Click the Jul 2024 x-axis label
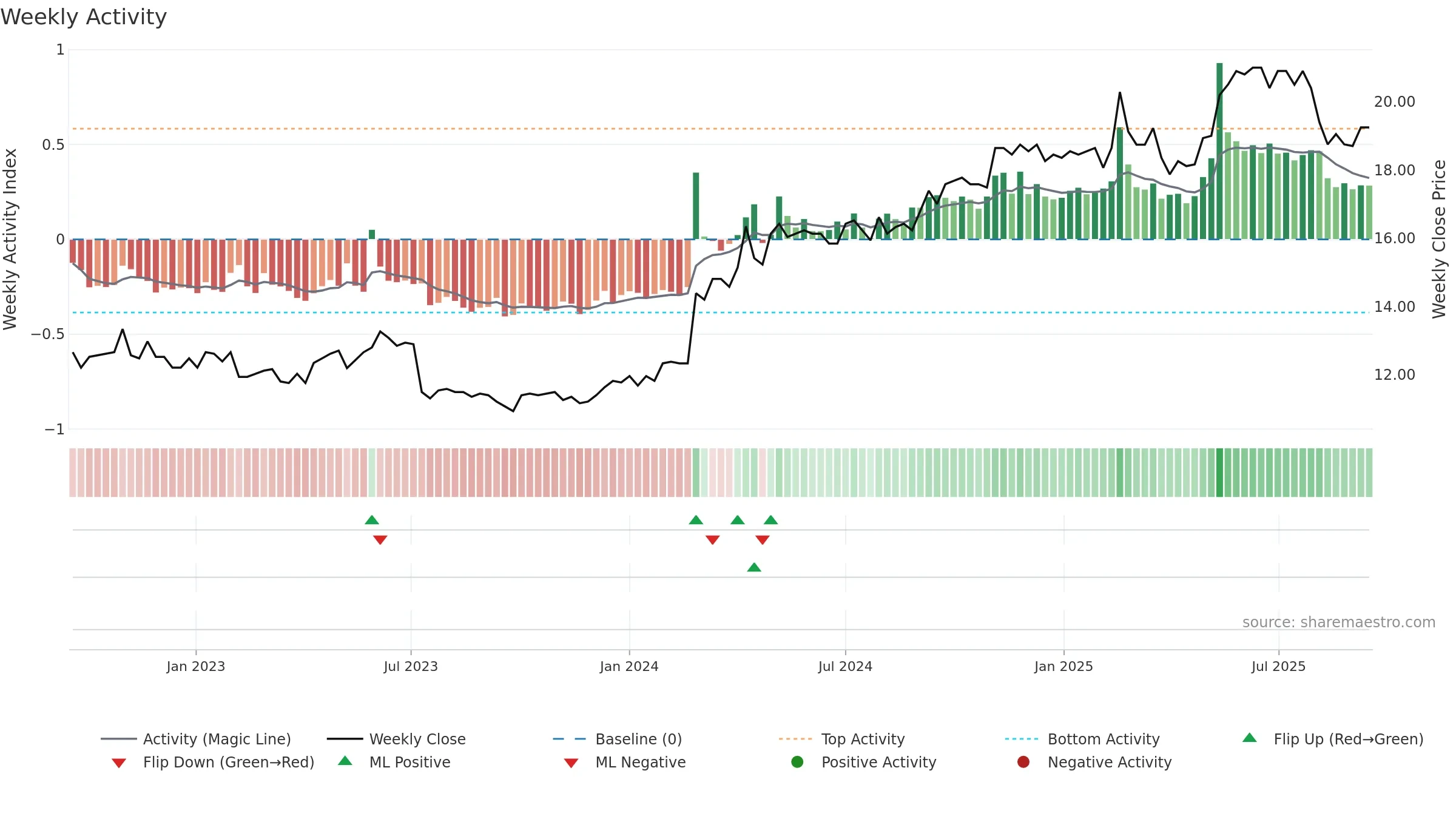Screen dimensions: 1456x819 (845, 666)
